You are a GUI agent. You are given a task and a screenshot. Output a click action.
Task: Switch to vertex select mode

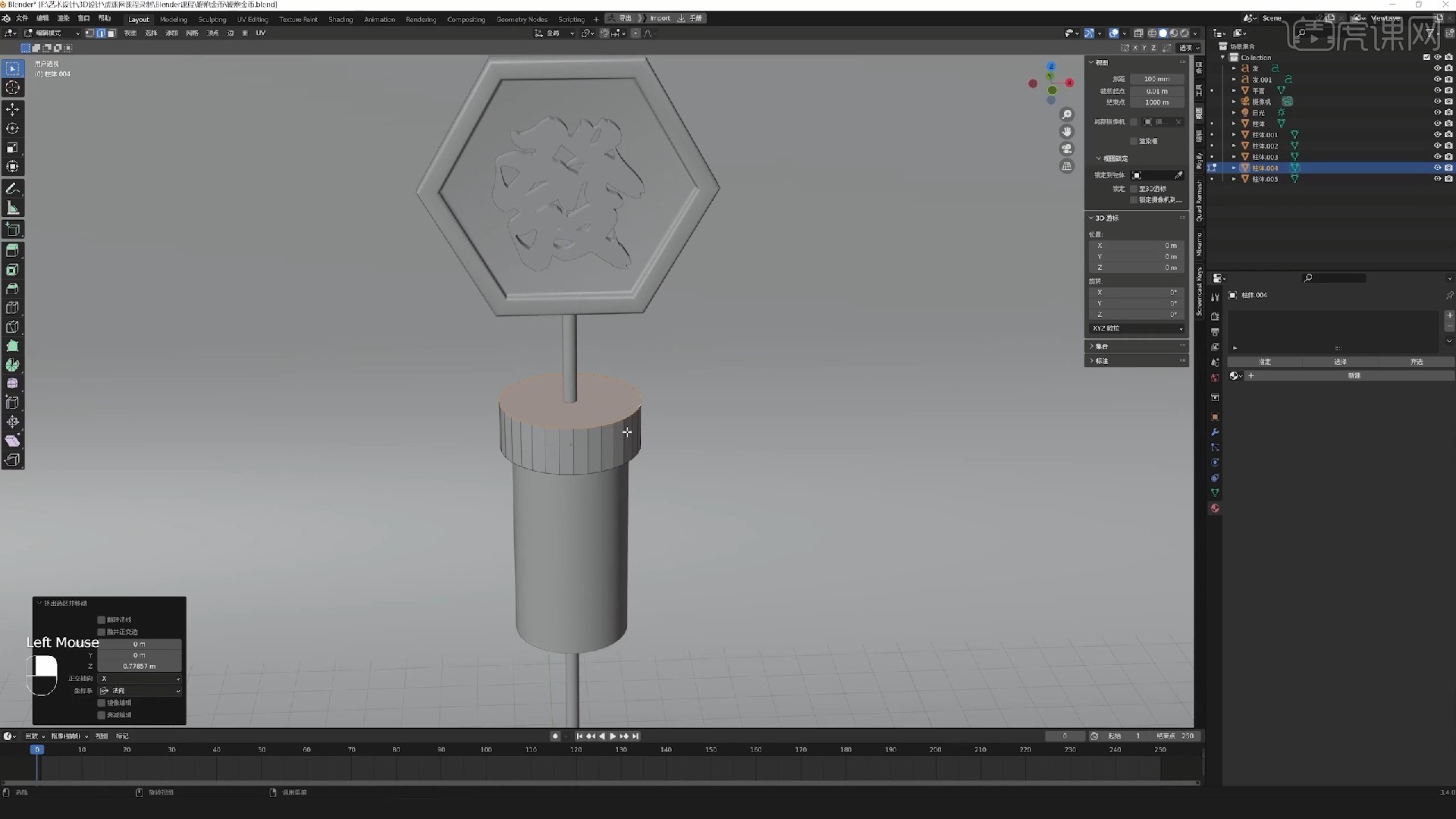click(89, 33)
